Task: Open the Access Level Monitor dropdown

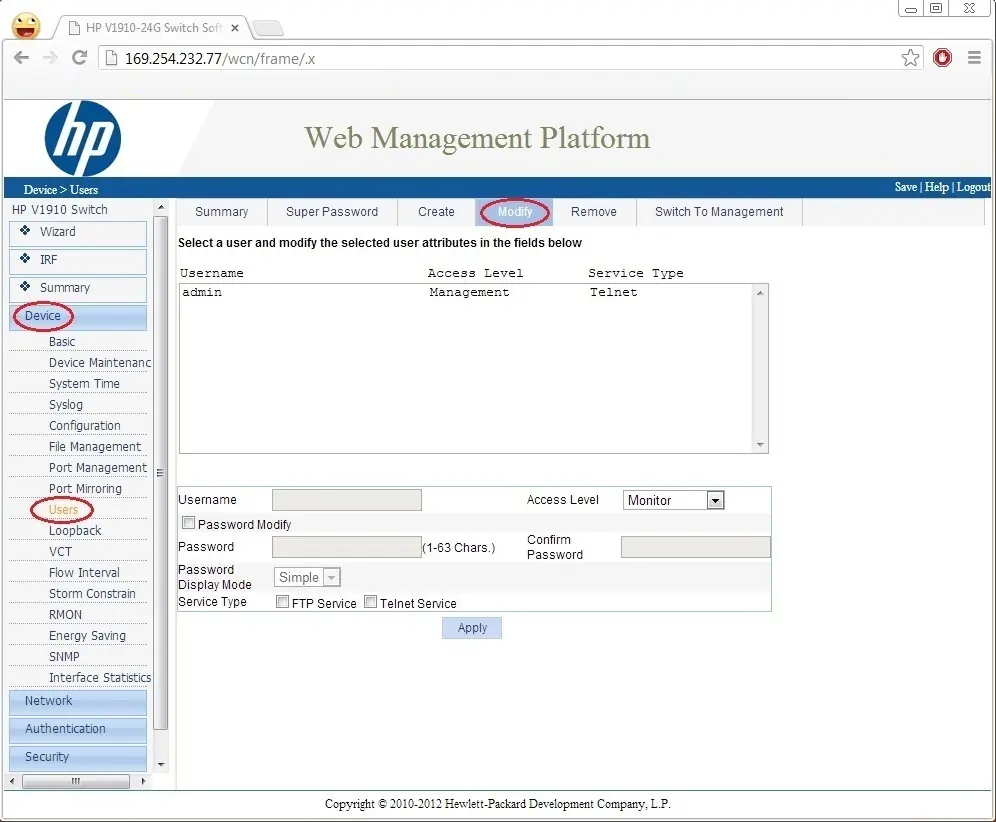Action: (673, 500)
